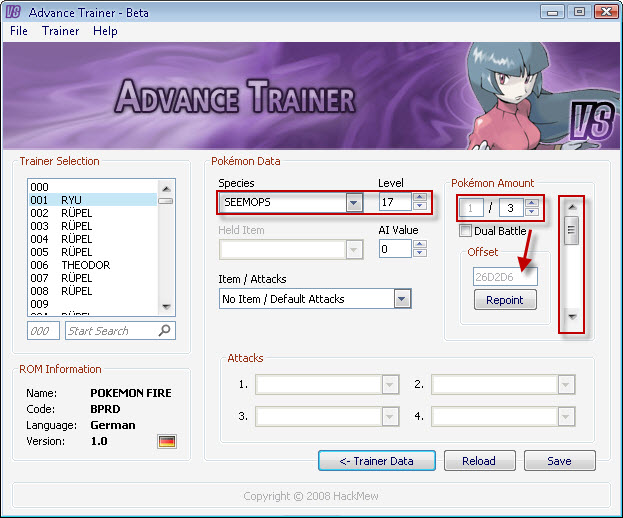
Task: Decrease the Level value
Action: click(420, 206)
